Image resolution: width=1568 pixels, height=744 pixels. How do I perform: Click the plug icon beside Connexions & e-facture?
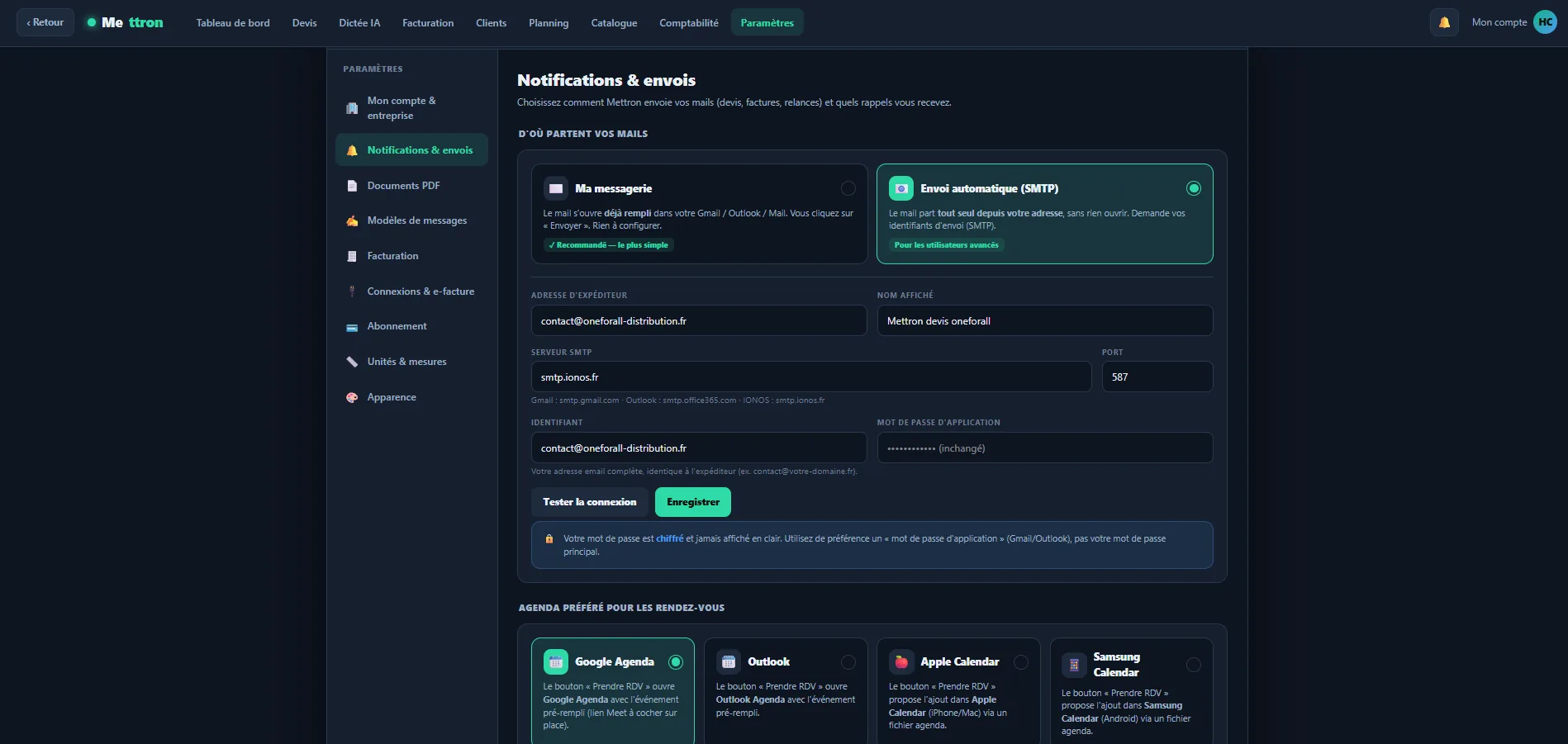pos(352,291)
